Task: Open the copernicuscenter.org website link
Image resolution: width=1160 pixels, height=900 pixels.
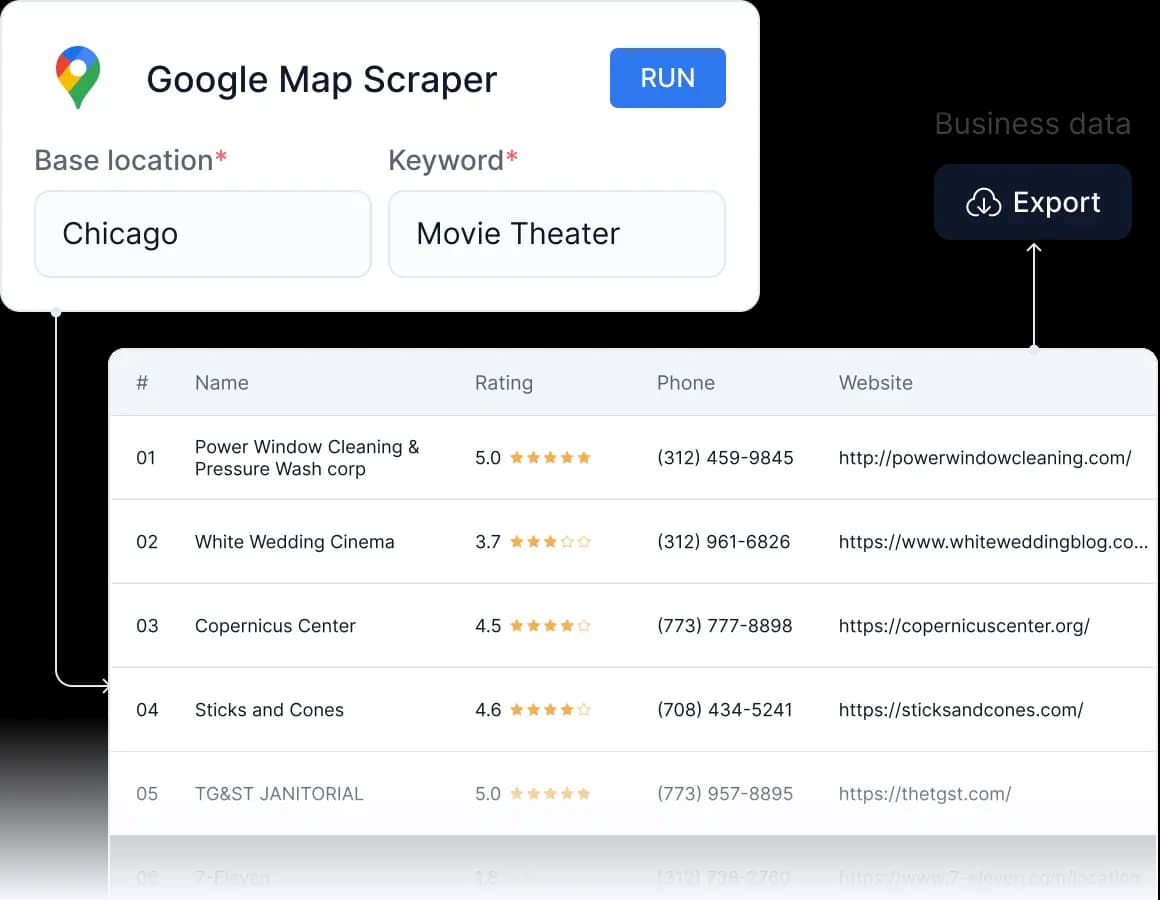Action: pos(964,626)
